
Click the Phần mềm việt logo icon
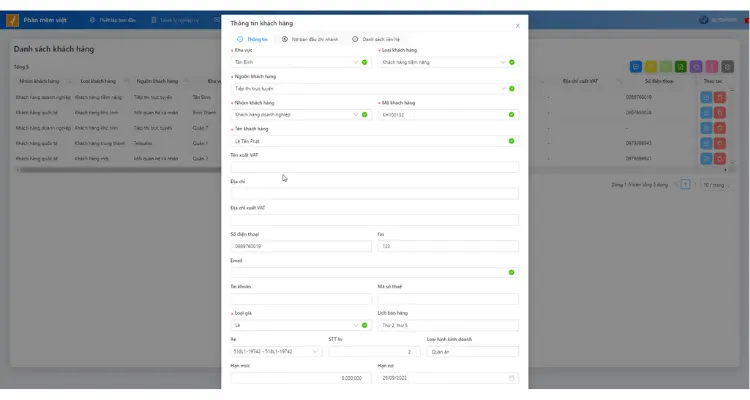point(12,20)
